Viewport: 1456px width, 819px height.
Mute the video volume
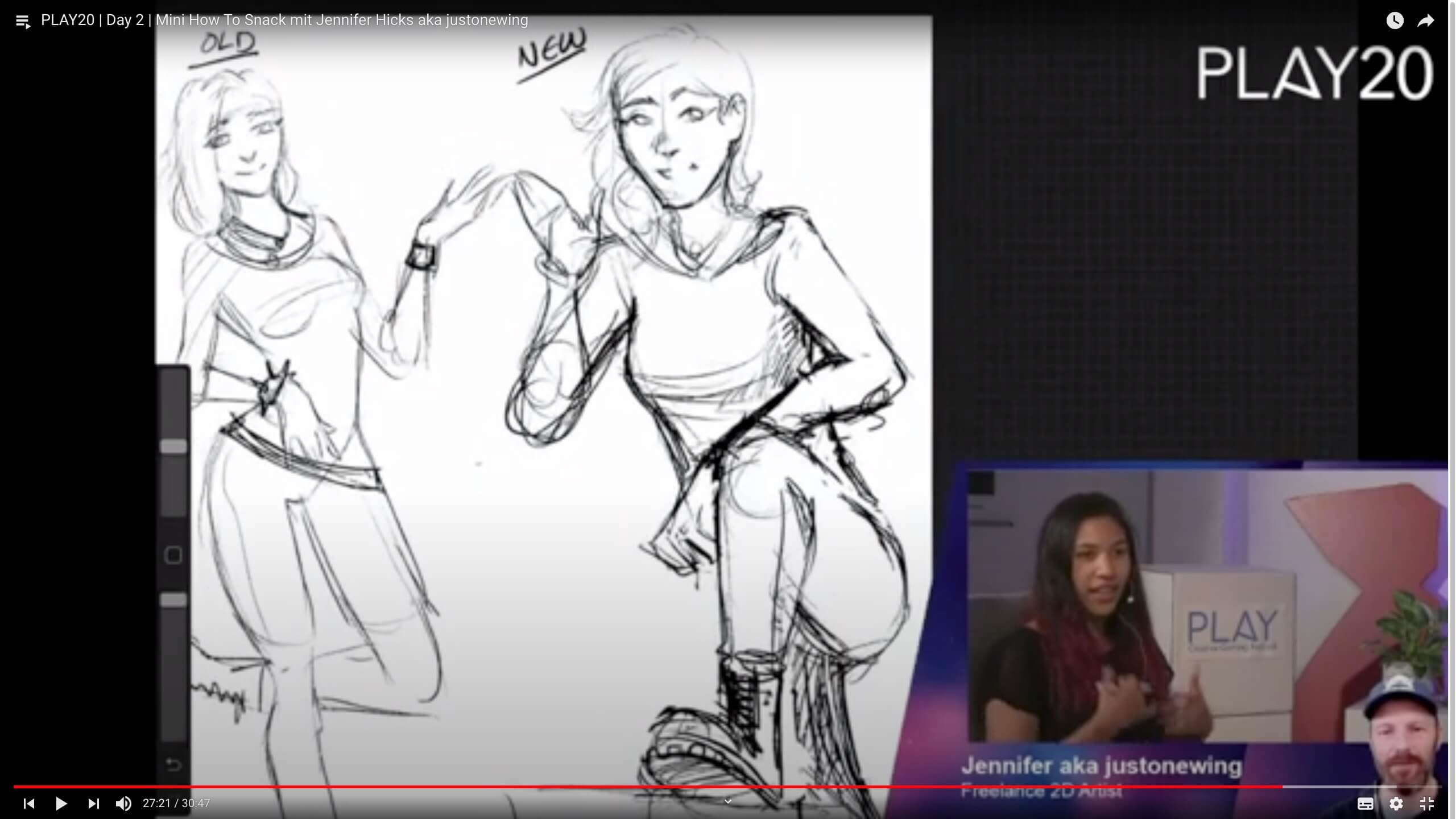(123, 803)
